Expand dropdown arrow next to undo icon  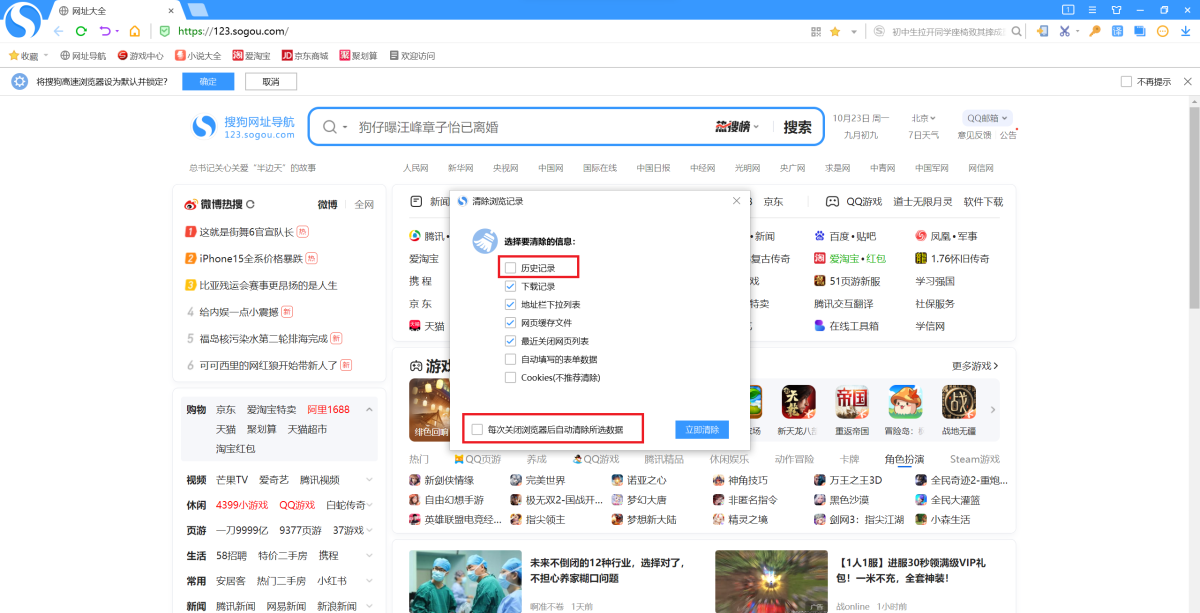coord(118,31)
